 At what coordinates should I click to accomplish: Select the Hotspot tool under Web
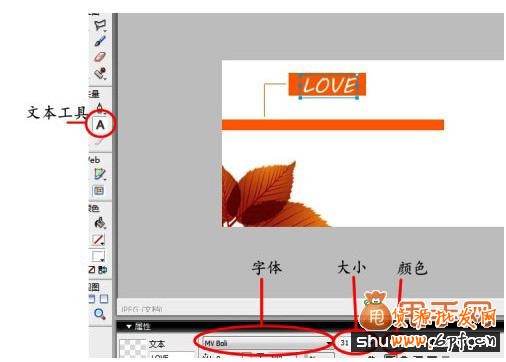[x=100, y=174]
